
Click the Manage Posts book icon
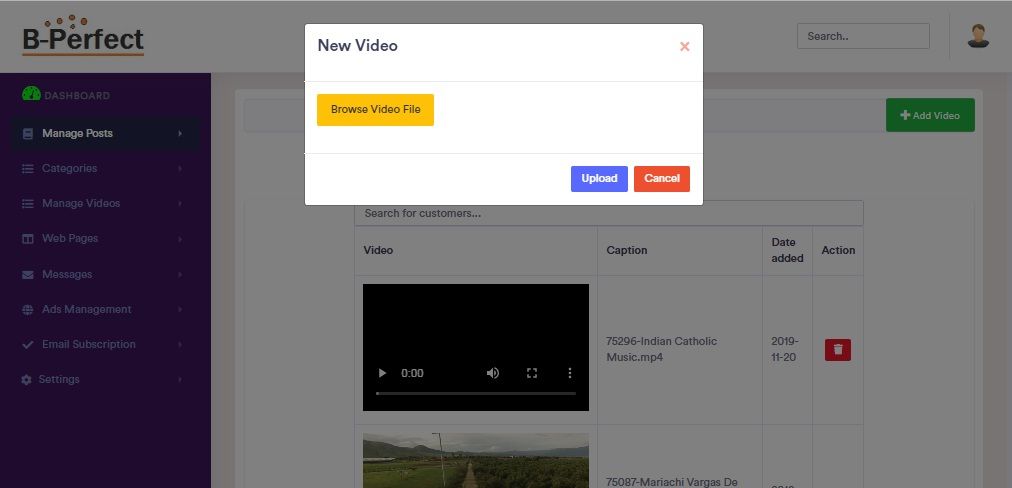[x=28, y=134]
